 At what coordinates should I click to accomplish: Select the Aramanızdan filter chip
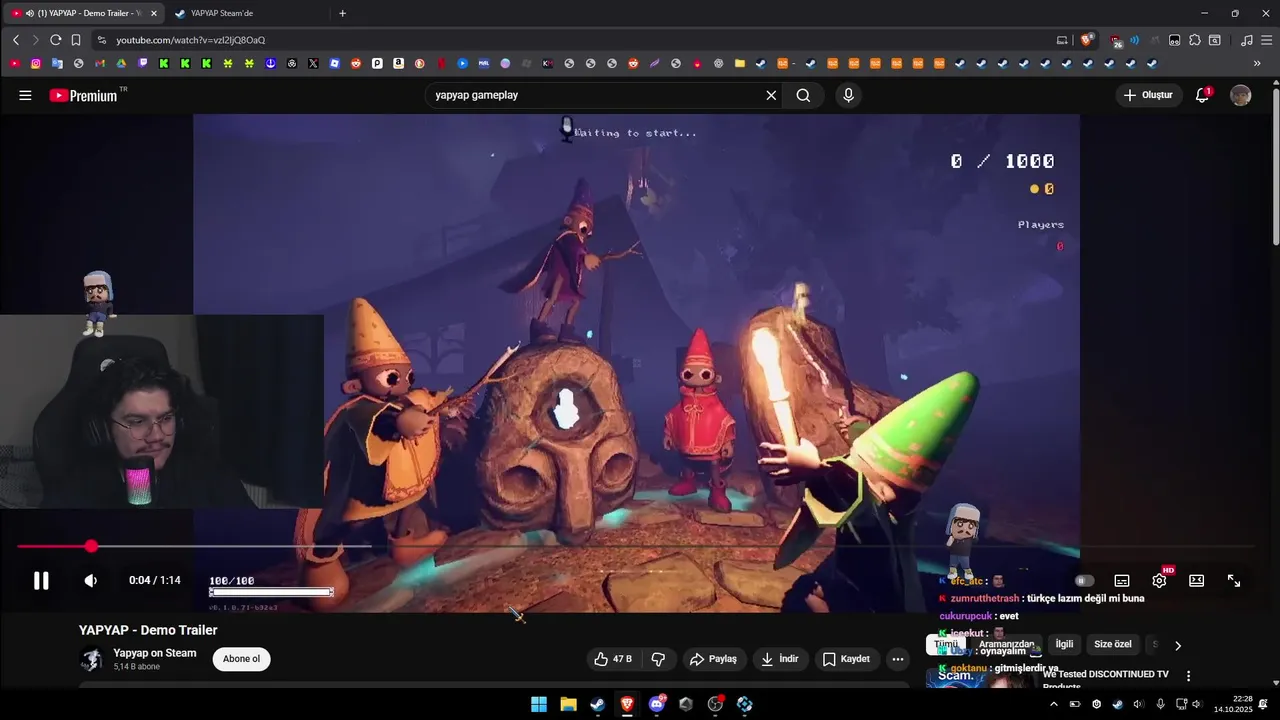(x=1006, y=645)
